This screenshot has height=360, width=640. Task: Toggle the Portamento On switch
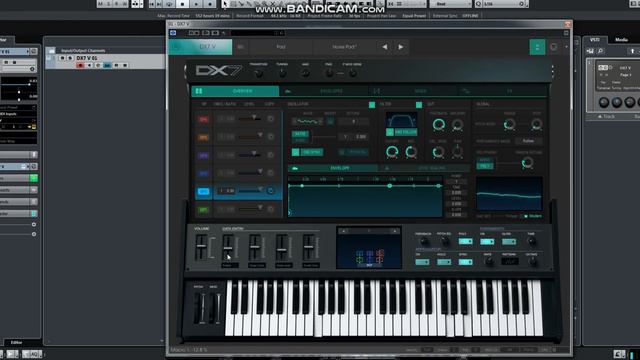[487, 242]
